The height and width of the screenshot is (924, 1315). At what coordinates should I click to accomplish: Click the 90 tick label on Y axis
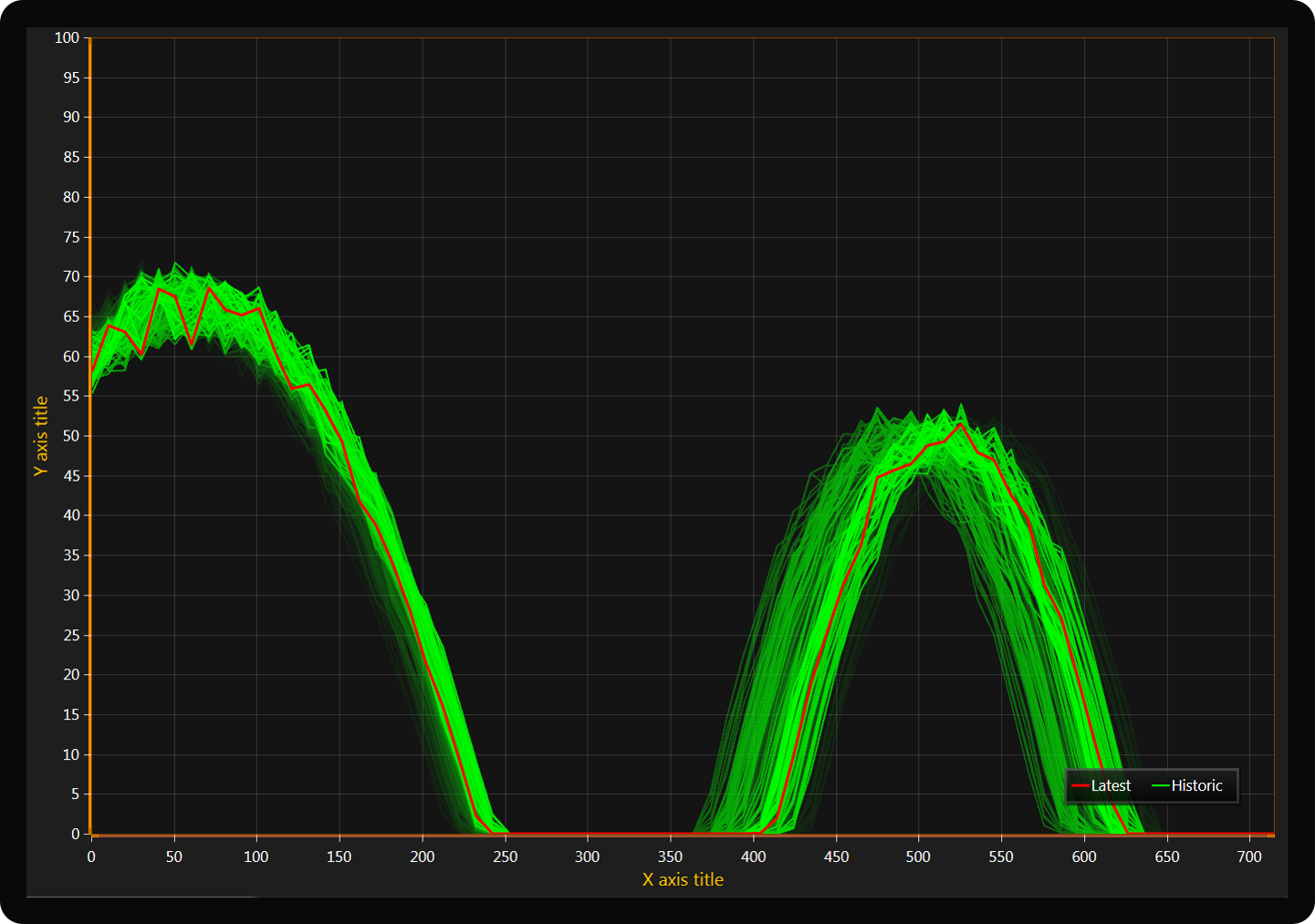(71, 117)
